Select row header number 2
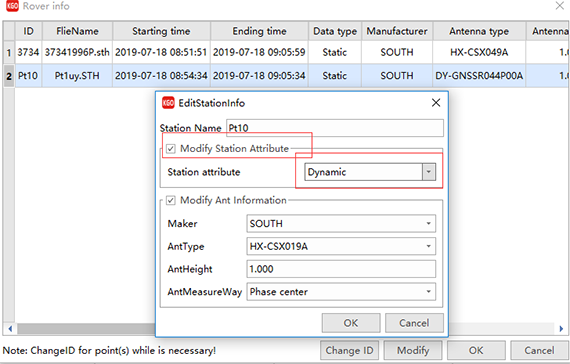Image resolution: width=570 pixels, height=364 pixels. pos(9,76)
